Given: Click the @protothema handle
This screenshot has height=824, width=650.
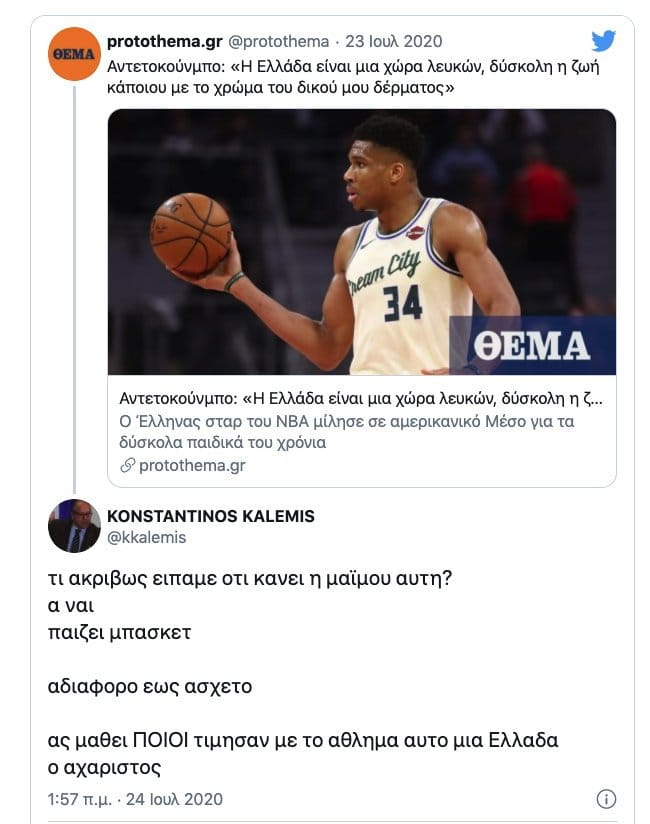Looking at the screenshot, I should pos(278,41).
